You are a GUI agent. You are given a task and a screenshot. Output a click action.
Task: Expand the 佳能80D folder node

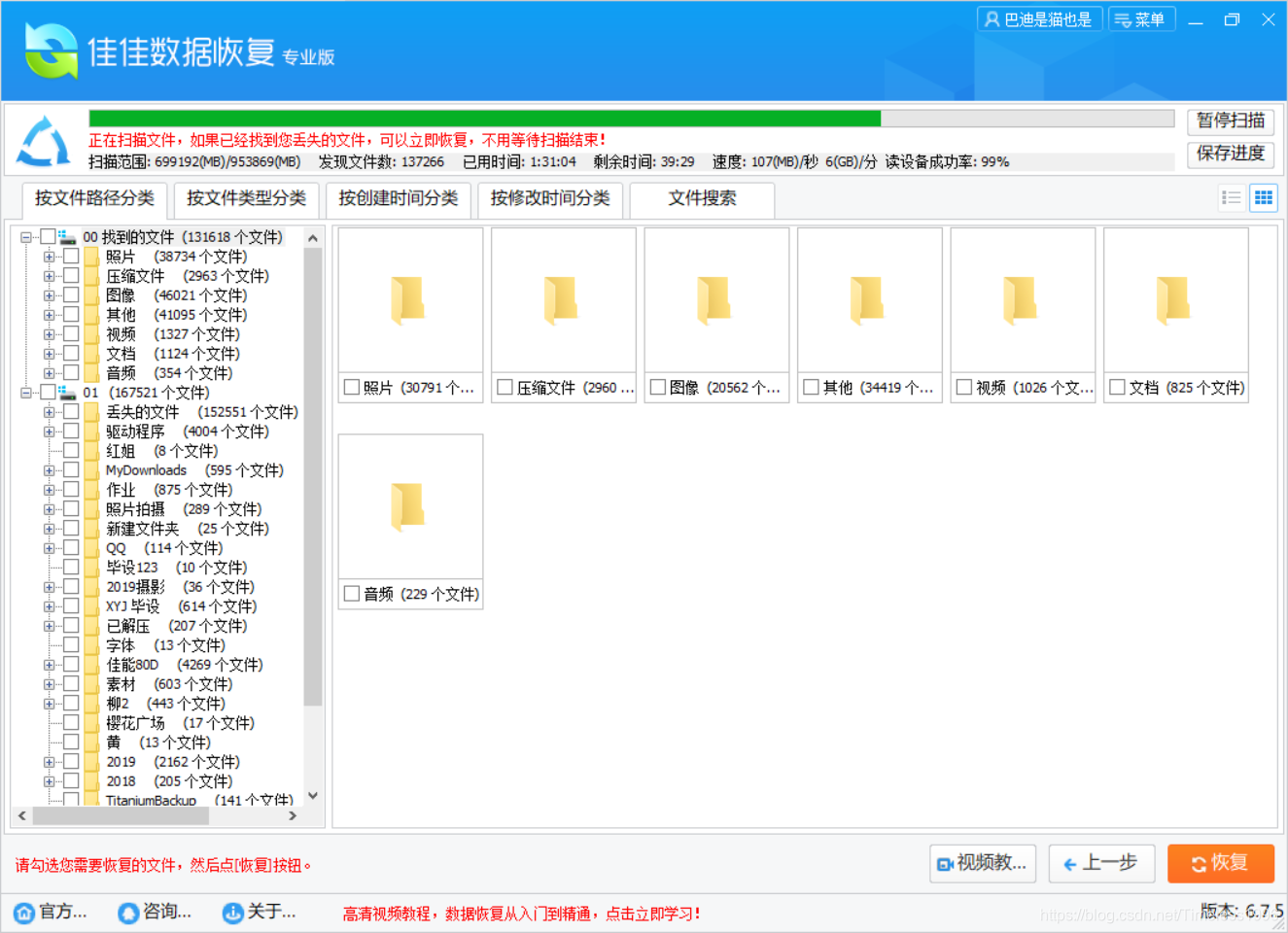[49, 664]
